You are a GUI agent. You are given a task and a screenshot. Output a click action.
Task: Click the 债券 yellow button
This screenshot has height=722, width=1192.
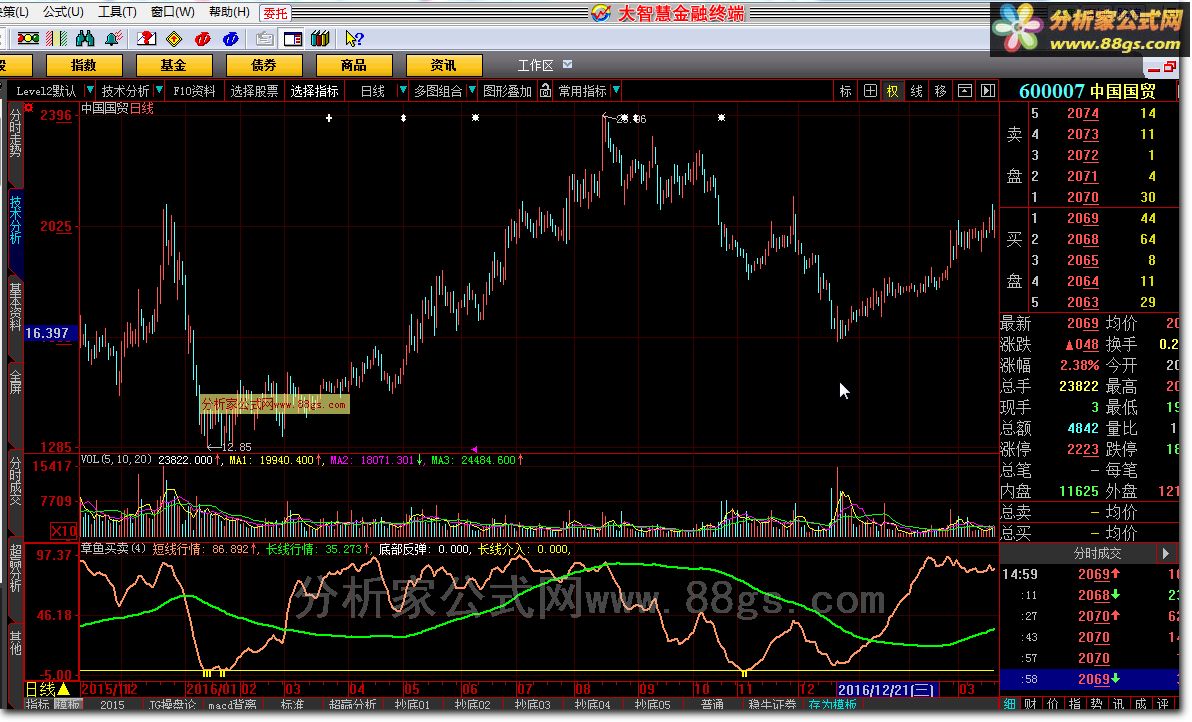point(264,65)
